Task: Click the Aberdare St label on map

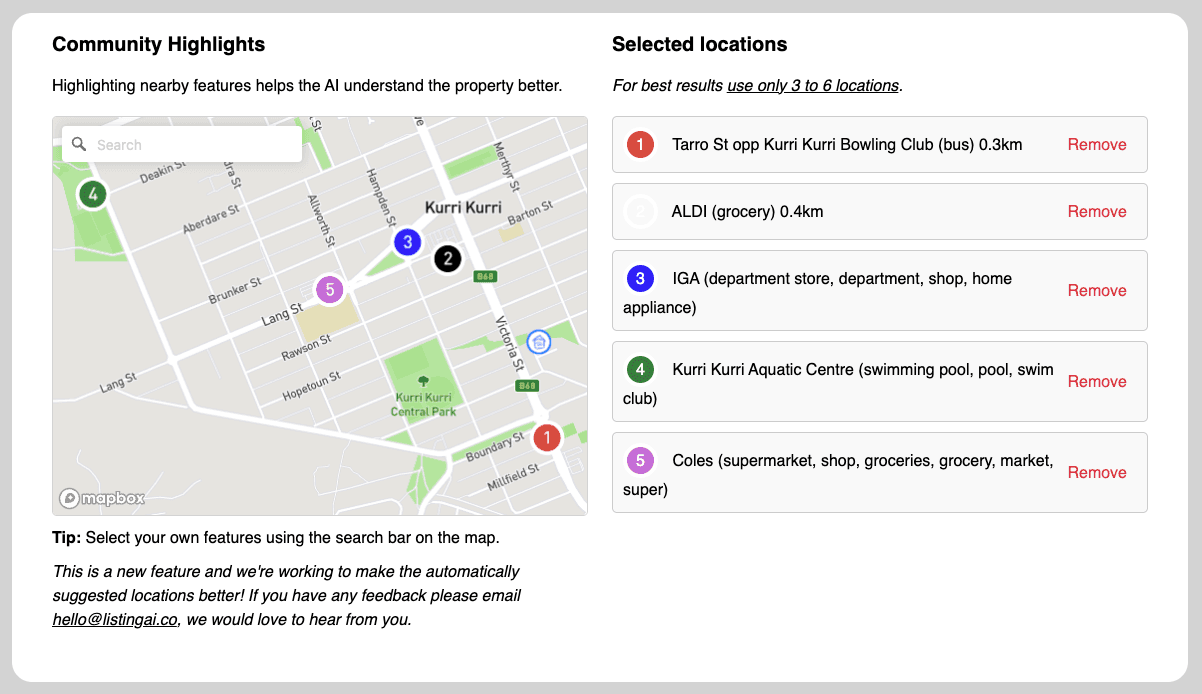Action: pos(211,220)
